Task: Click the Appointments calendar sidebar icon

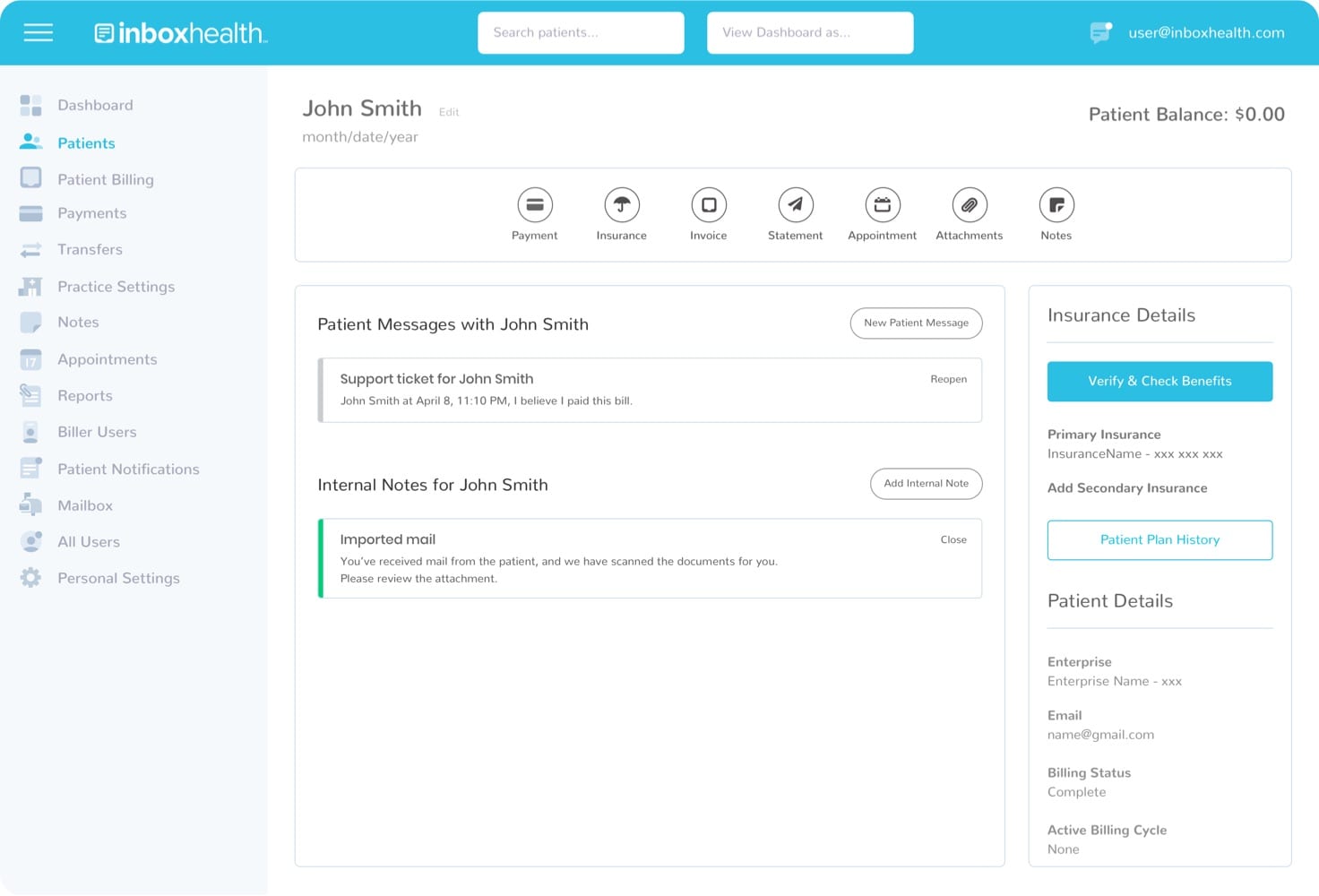Action: click(x=30, y=359)
